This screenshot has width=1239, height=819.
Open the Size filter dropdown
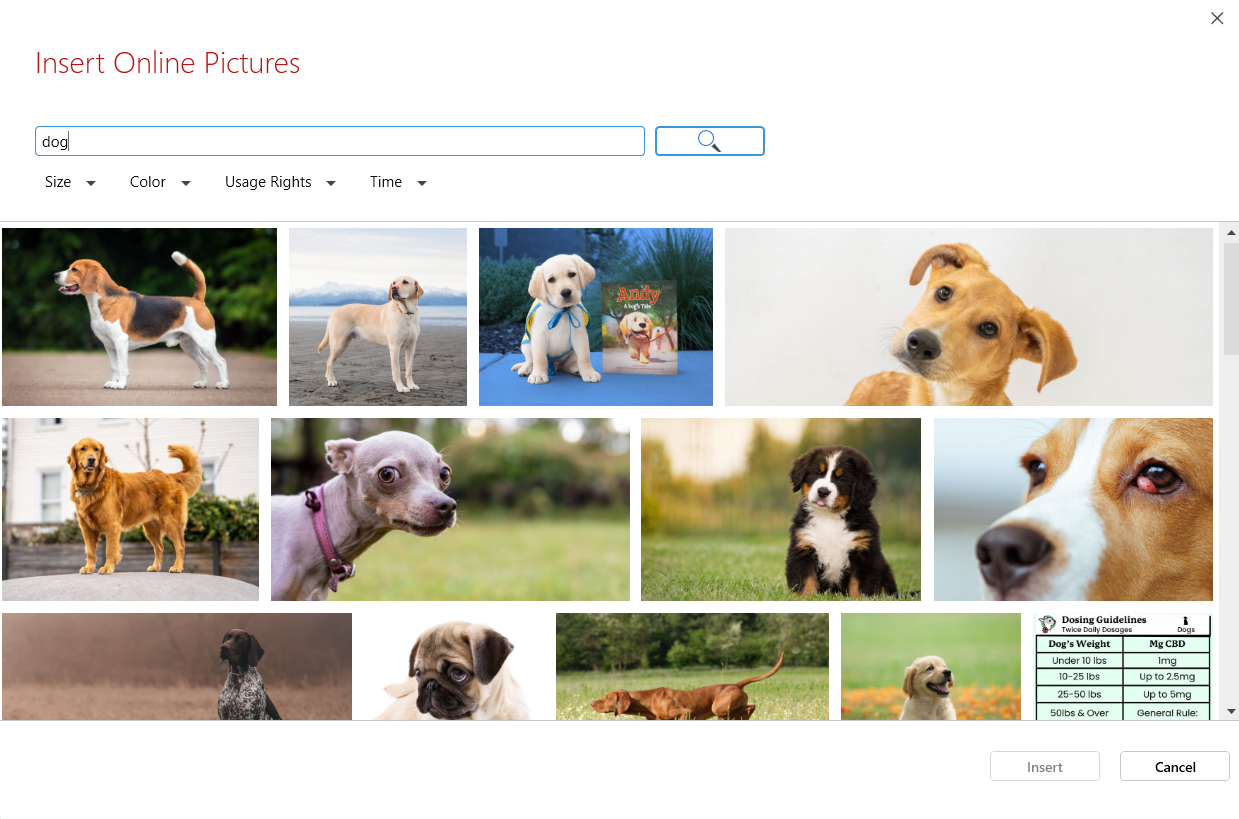(70, 182)
